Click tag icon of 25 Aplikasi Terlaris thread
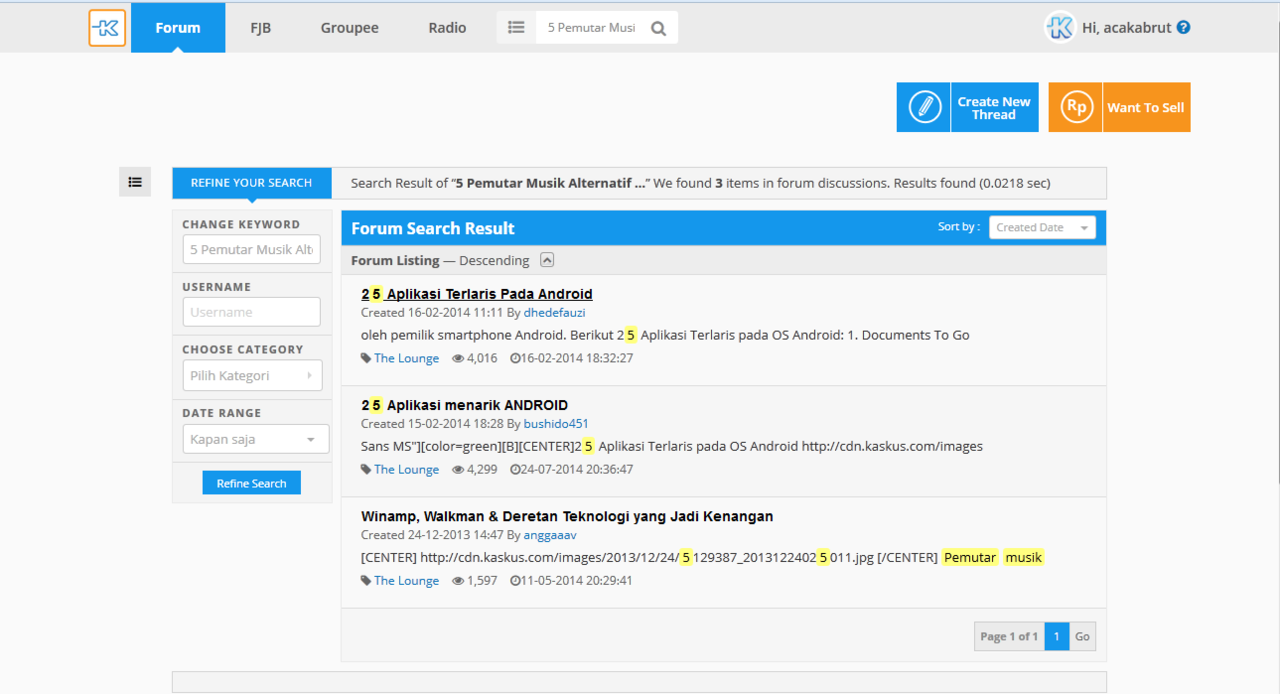Image resolution: width=1280 pixels, height=694 pixels. pyautogui.click(x=366, y=358)
